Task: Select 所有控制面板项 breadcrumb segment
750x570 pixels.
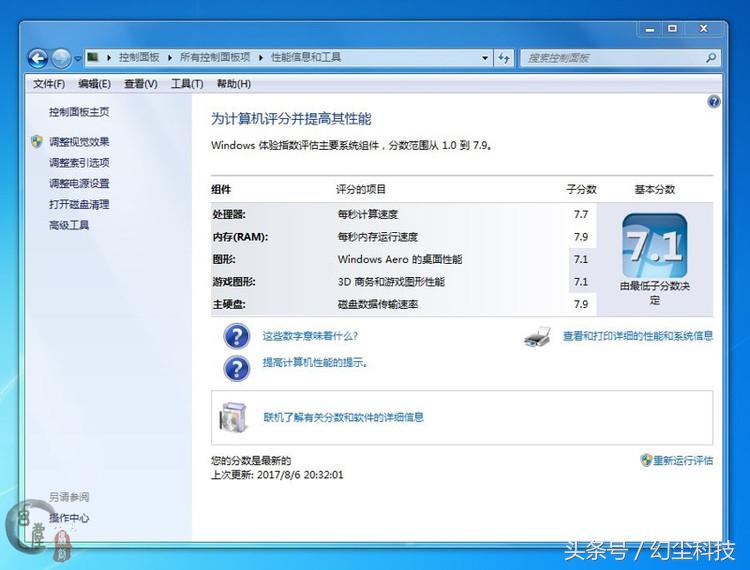Action: coord(215,57)
